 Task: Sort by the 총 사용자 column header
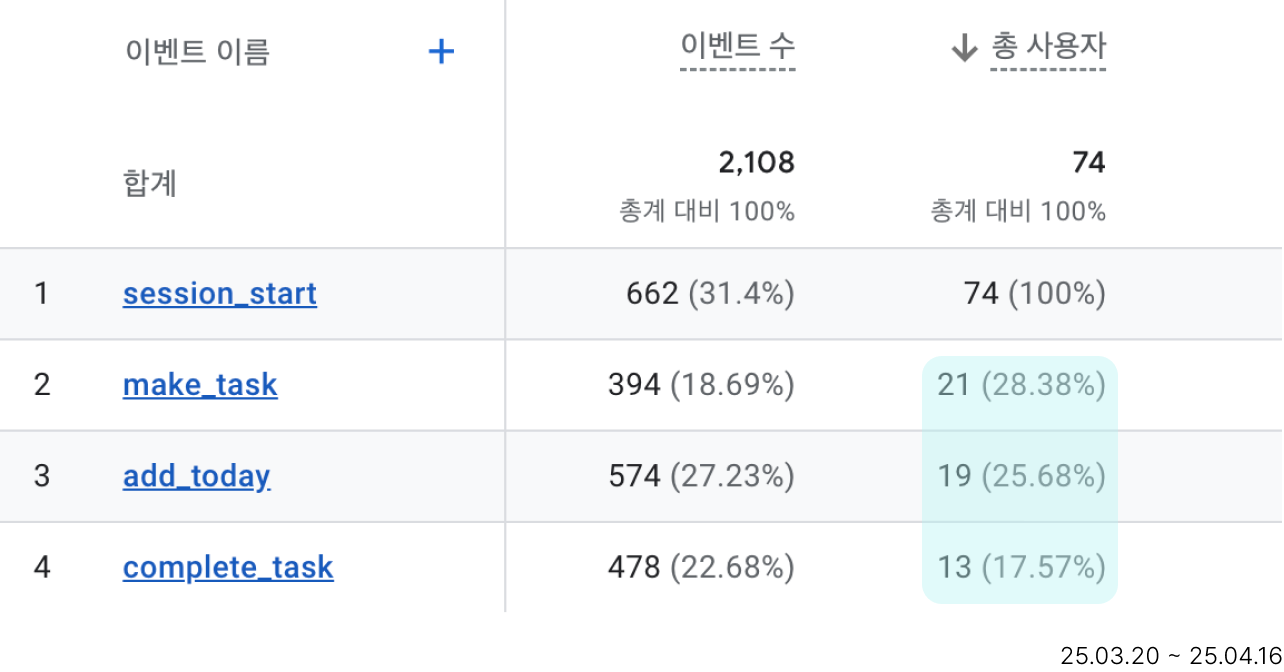pos(1049,47)
